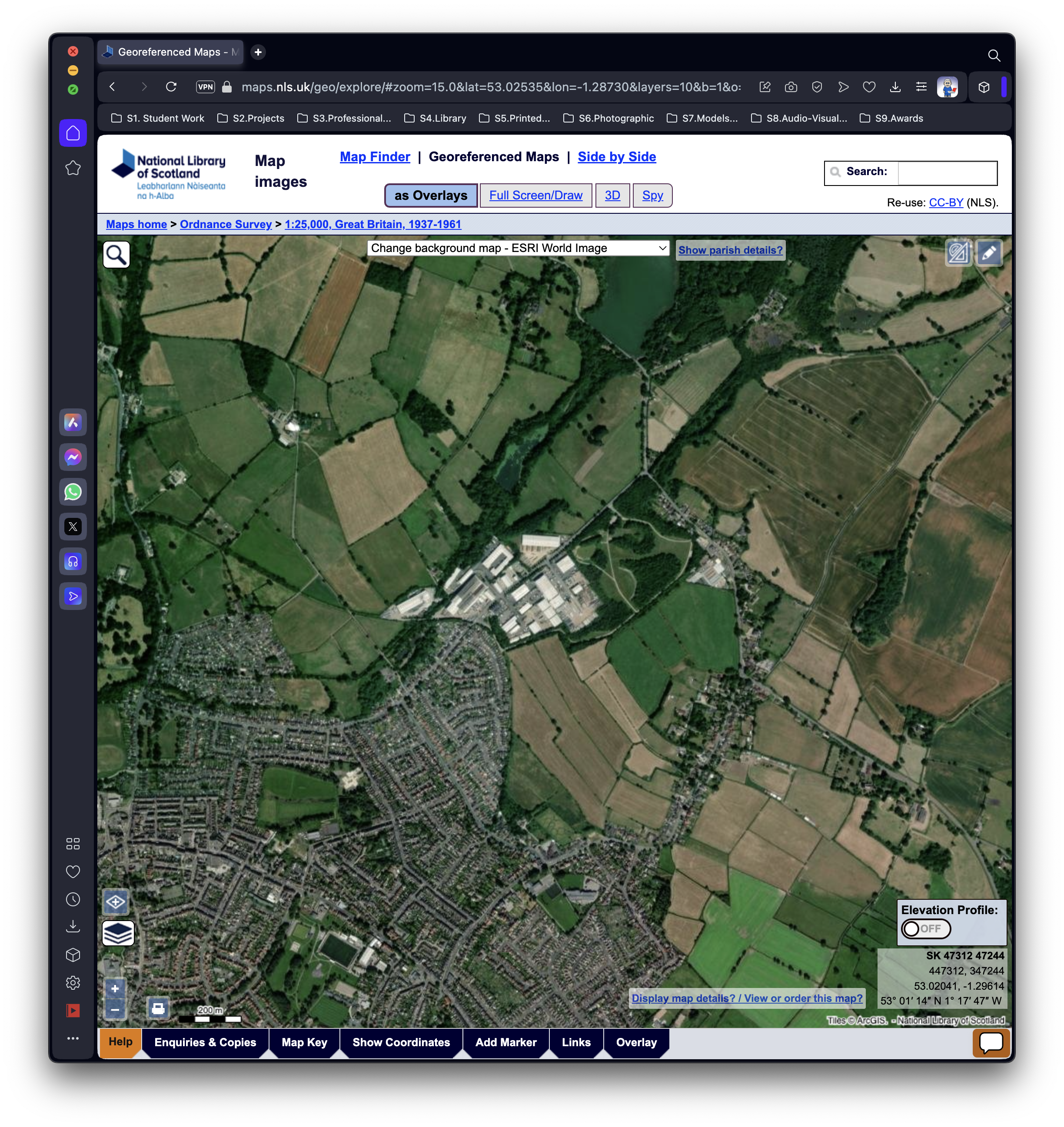Zoom in with the plus button
Screen dimensions: 1064x1127
pos(115,989)
